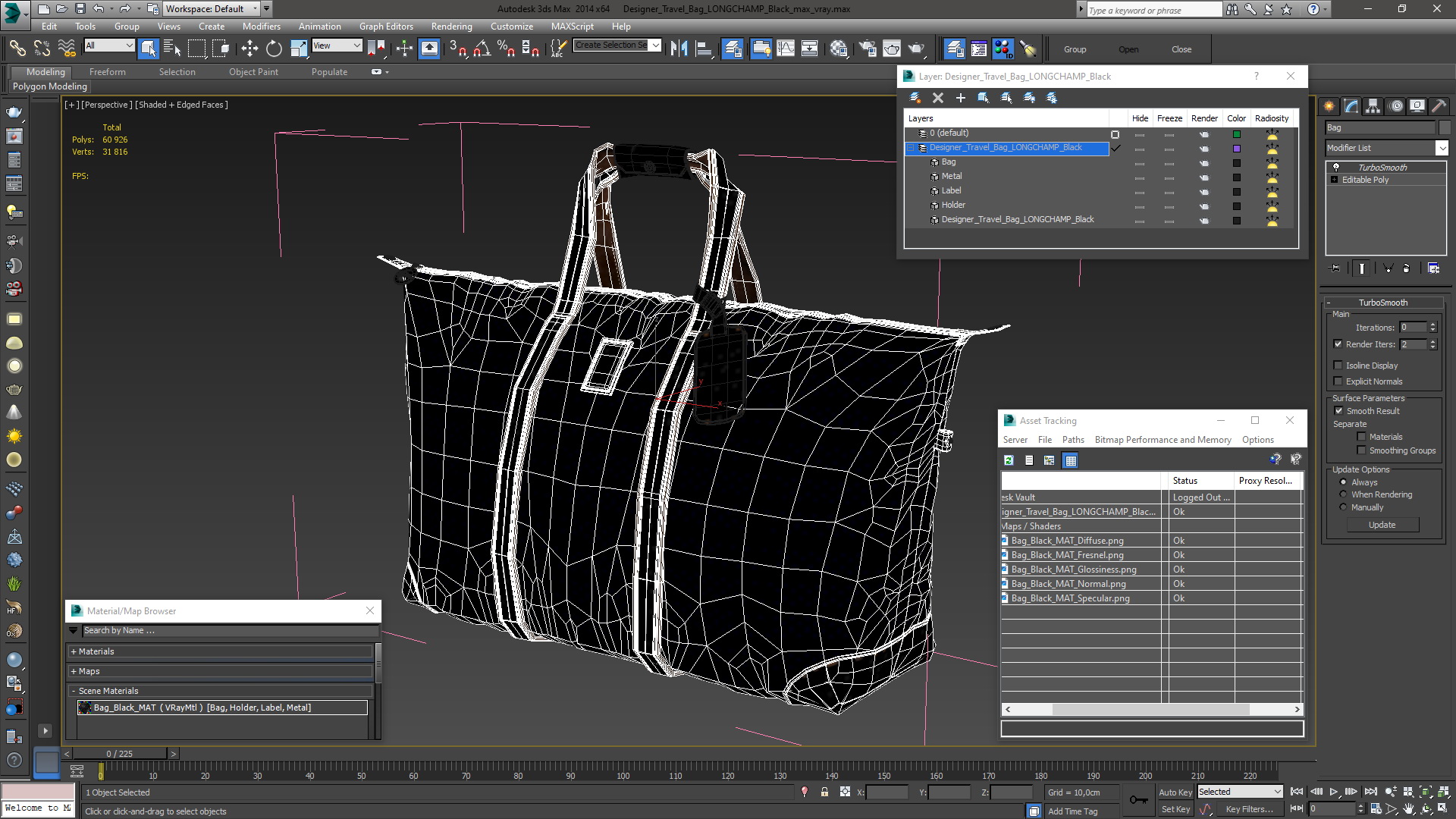The width and height of the screenshot is (1456, 819).
Task: Click Refresh icon in Asset Tracking
Action: (x=1009, y=460)
